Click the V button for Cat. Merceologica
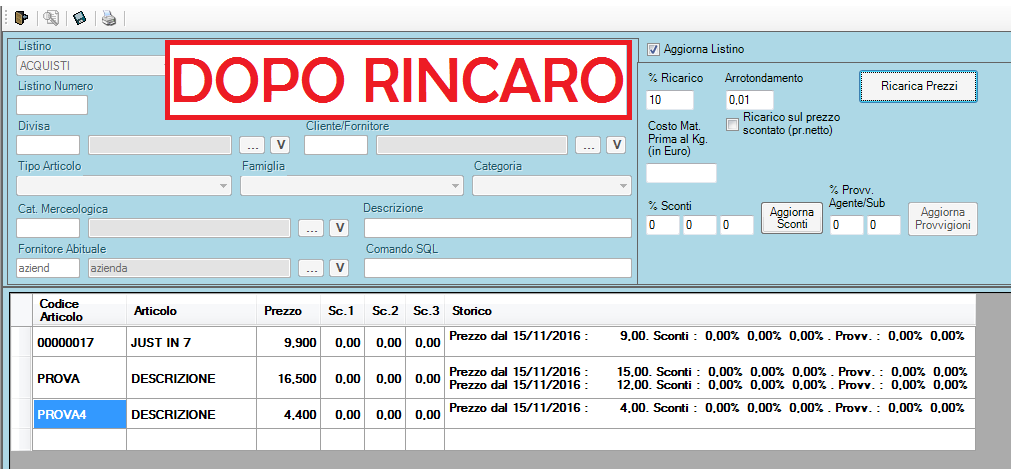Screen dimensions: 1011x469 coord(339,228)
